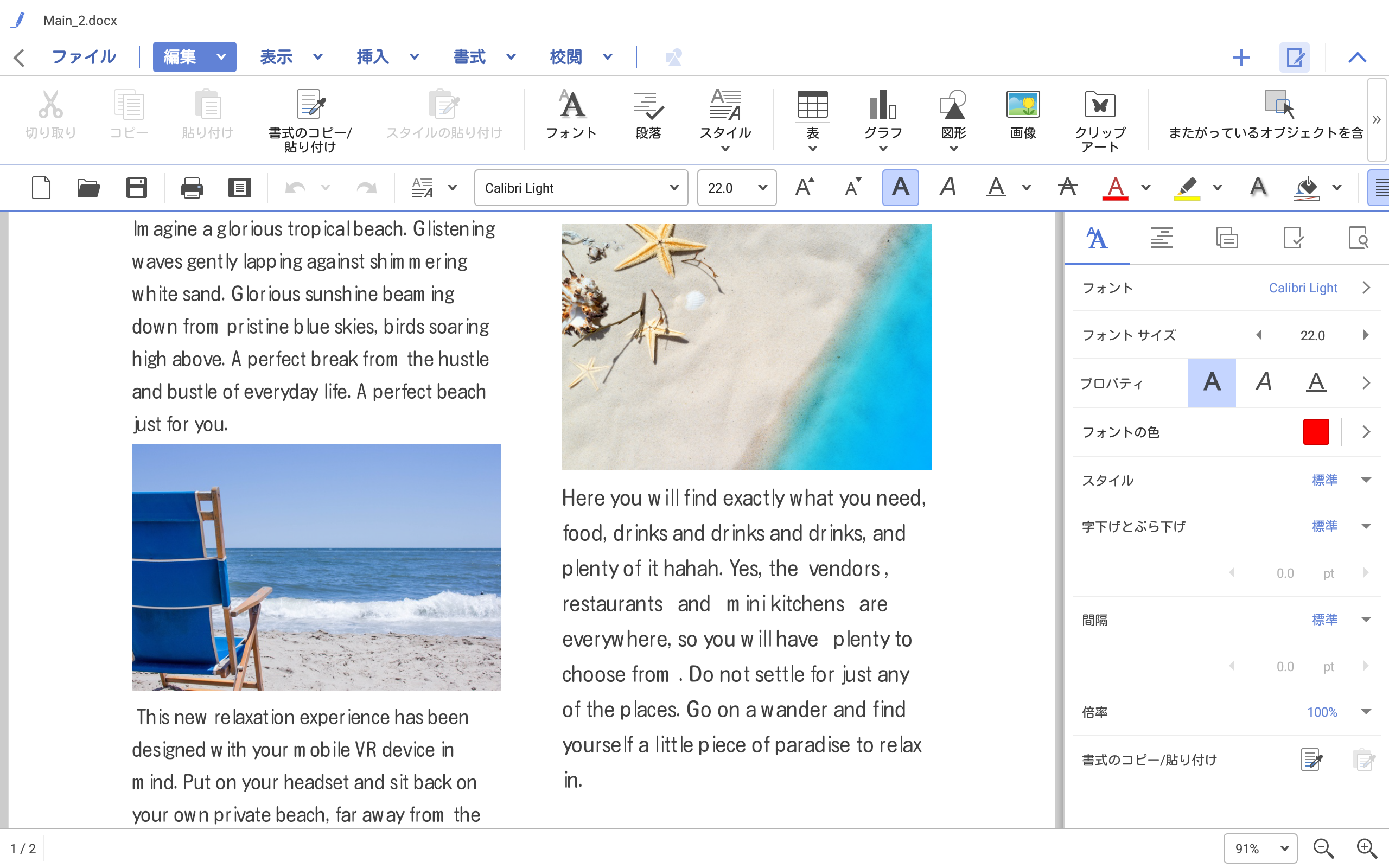The width and height of the screenshot is (1389, 868).
Task: Increase font size with grow icon
Action: point(805,187)
